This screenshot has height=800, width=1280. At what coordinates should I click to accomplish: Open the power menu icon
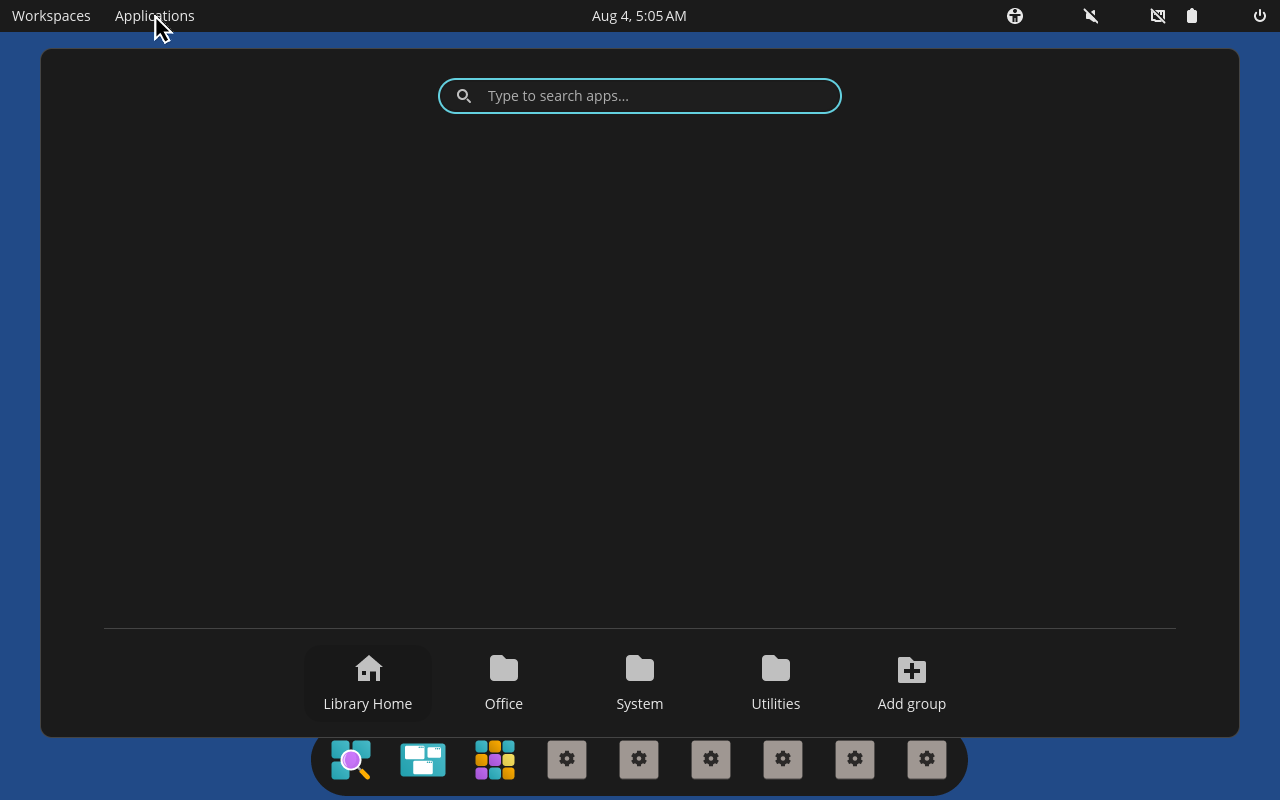[1260, 16]
